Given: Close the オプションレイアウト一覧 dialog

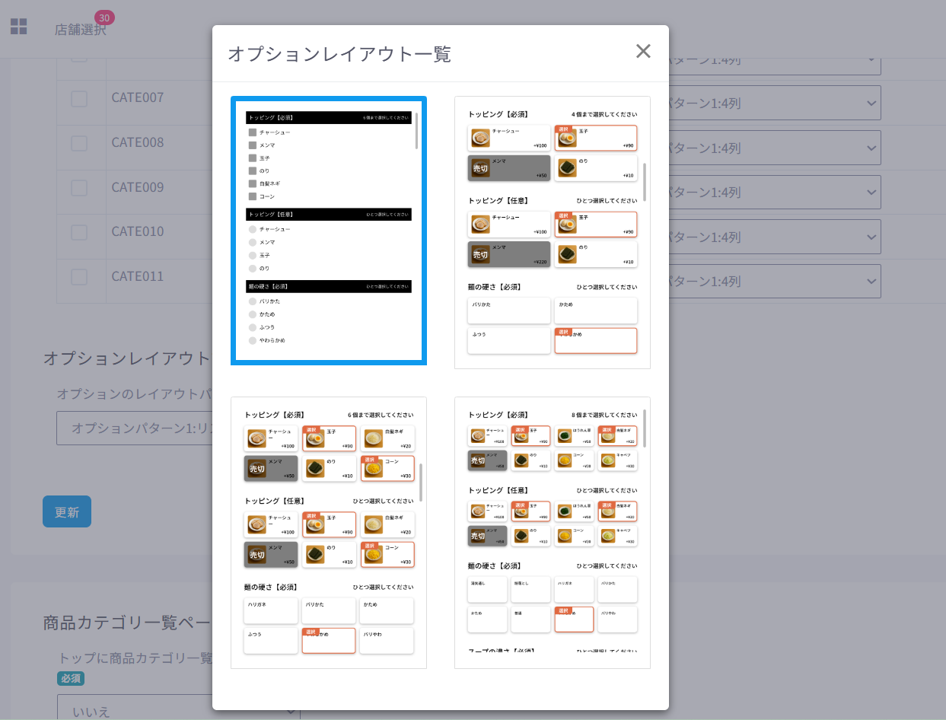Looking at the screenshot, I should pos(643,51).
